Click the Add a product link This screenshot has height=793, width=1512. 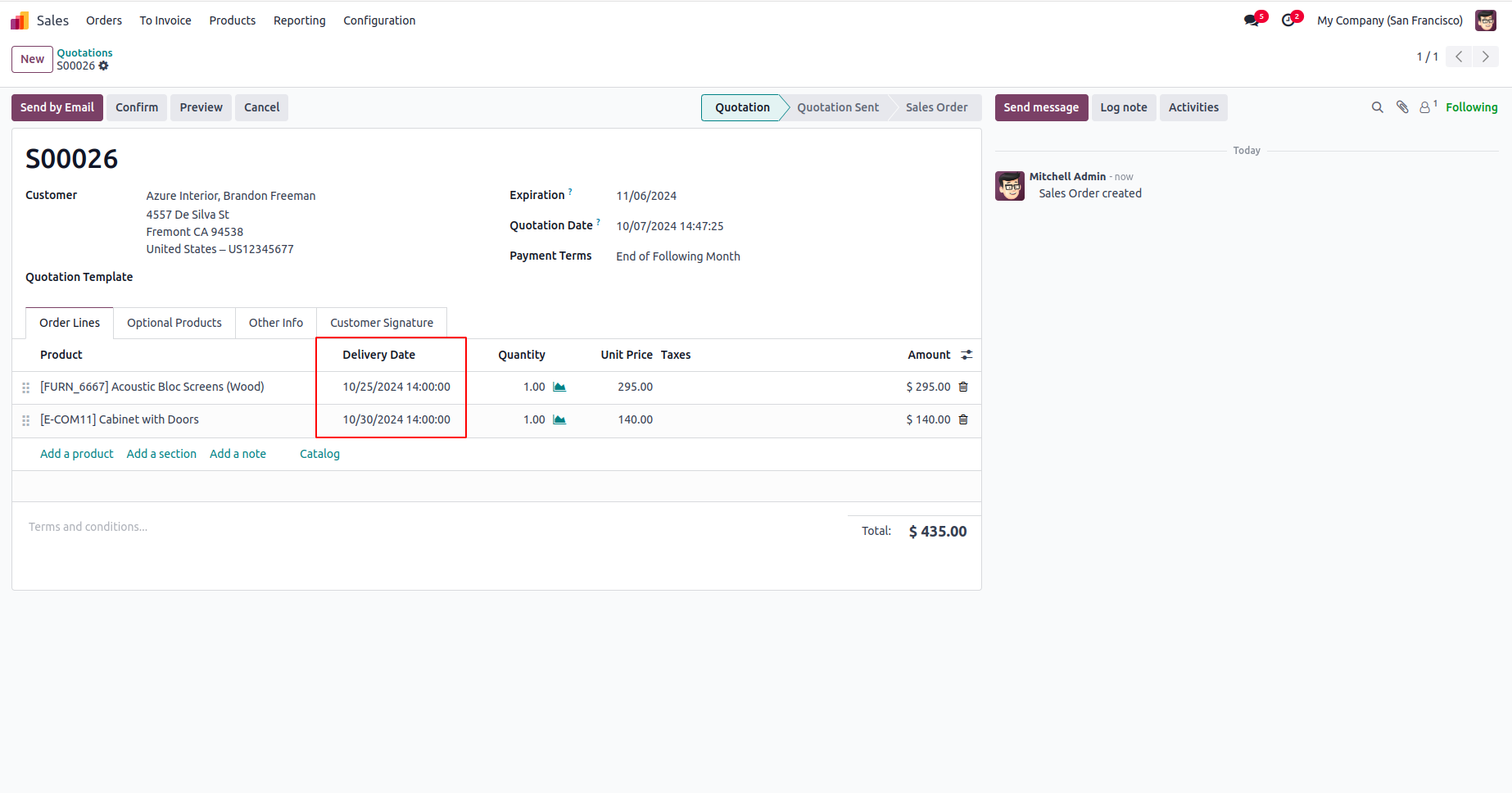coord(77,454)
